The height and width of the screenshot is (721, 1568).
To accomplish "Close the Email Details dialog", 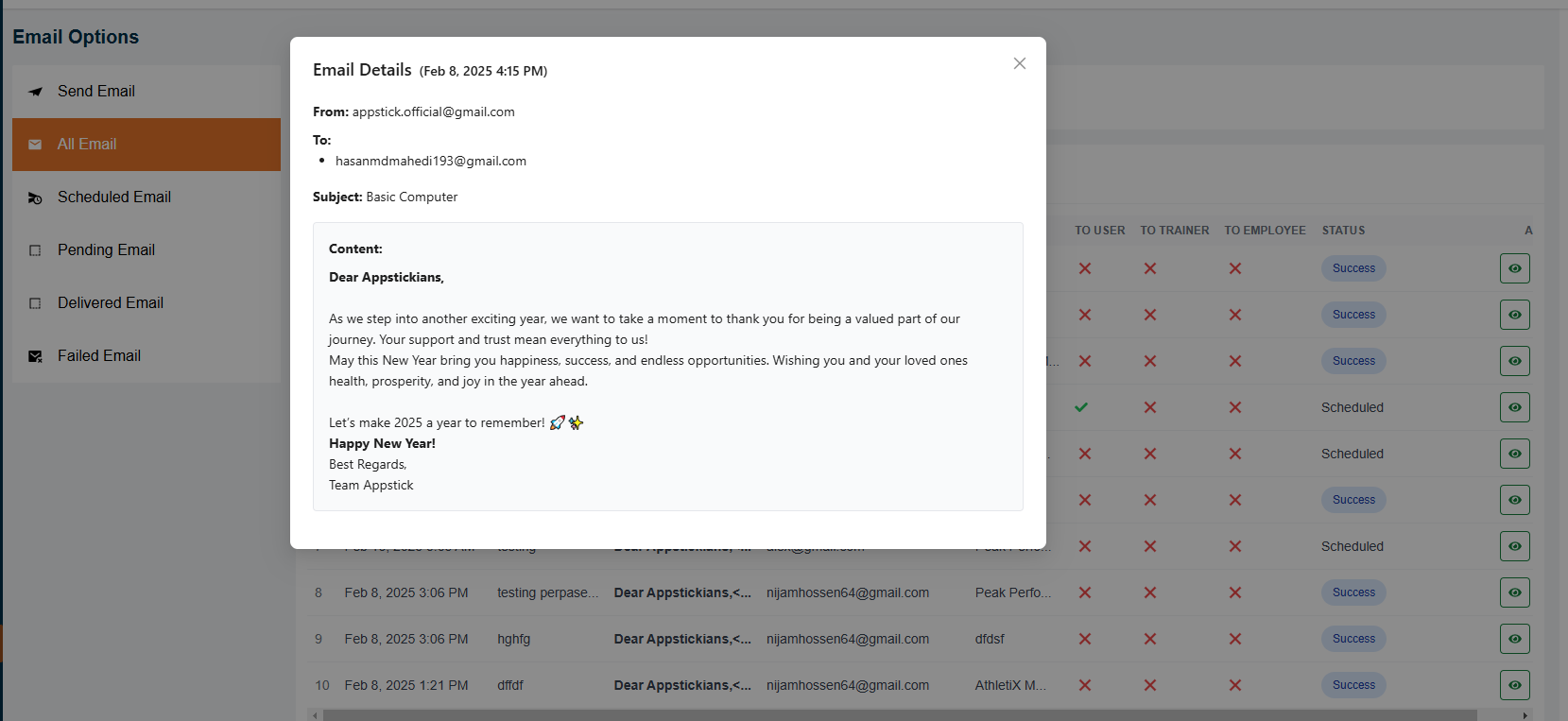I will (x=1019, y=63).
